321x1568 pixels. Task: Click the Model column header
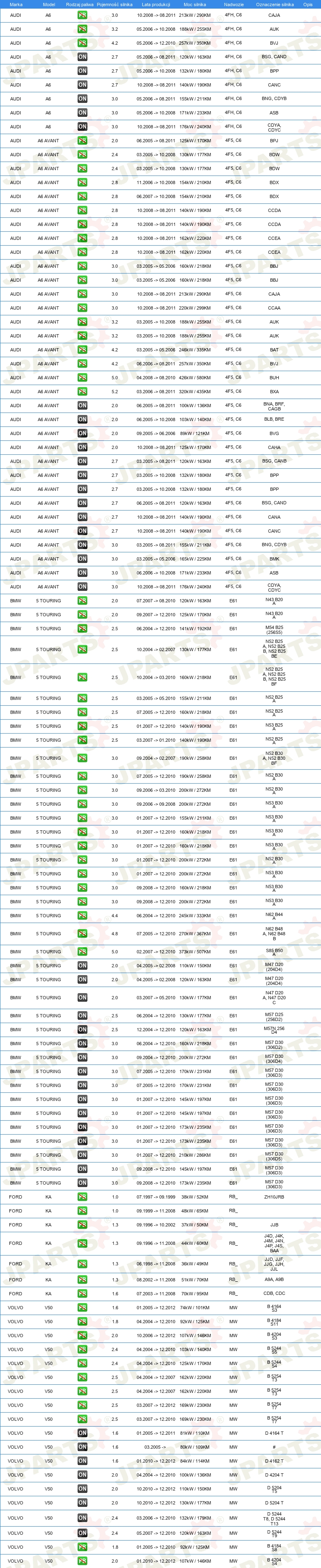tap(49, 4)
